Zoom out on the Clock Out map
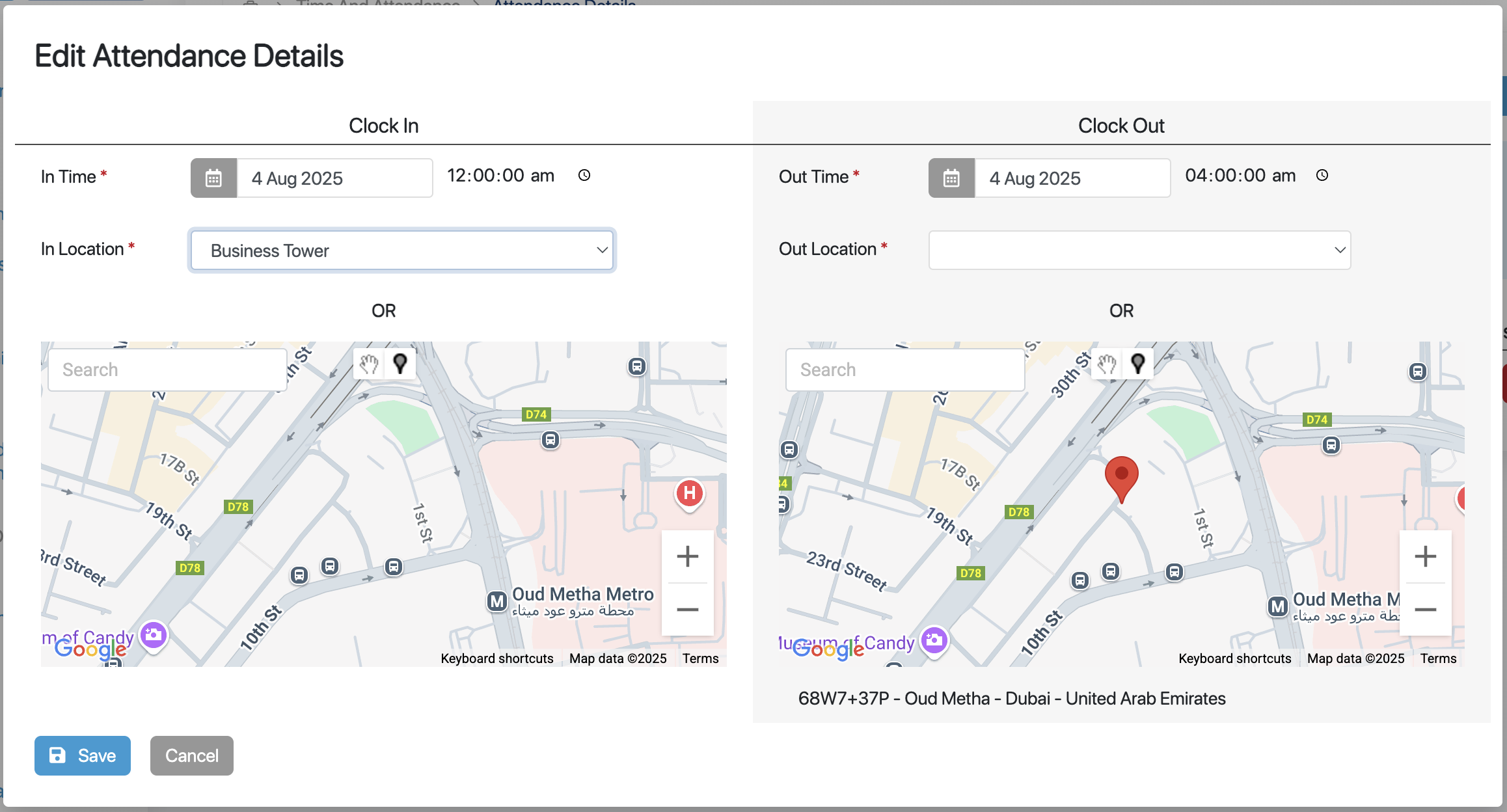 tap(1425, 609)
